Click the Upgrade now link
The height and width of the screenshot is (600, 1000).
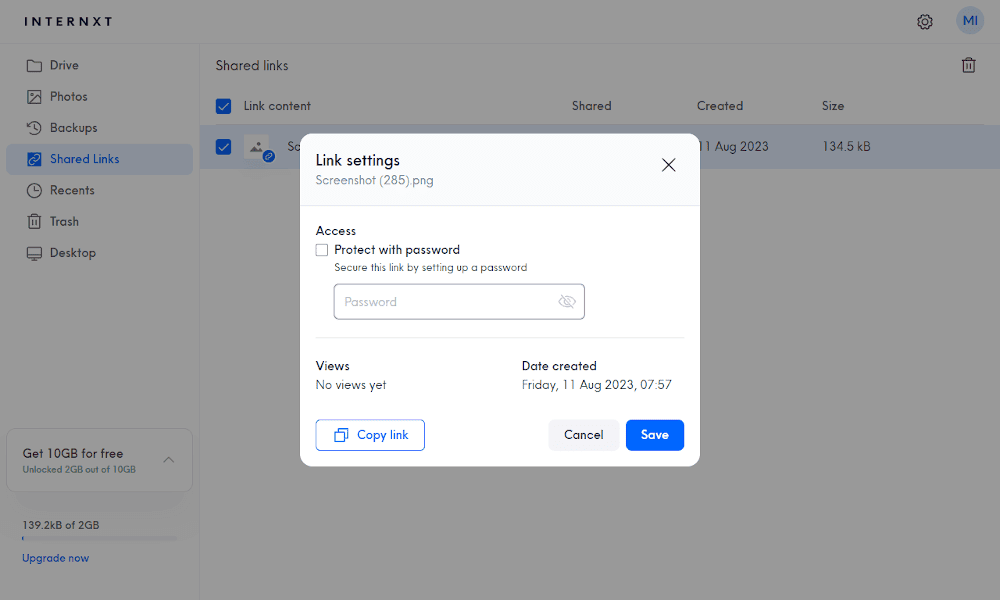(55, 558)
